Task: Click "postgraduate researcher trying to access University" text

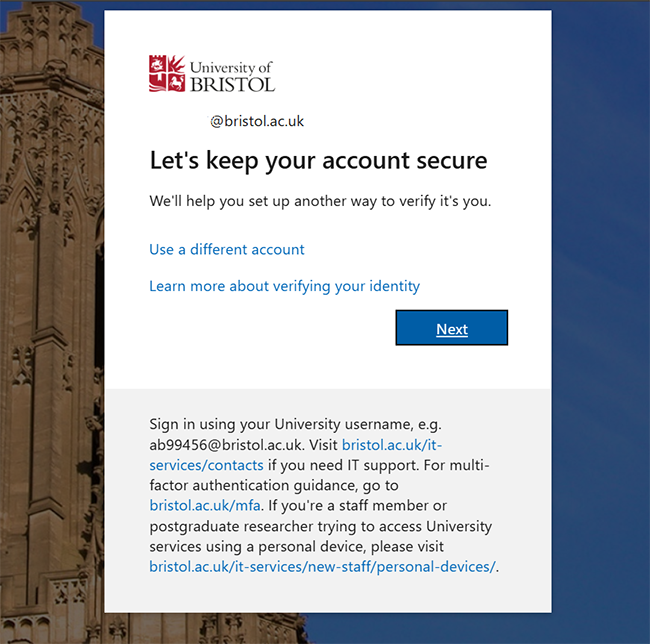Action: [320, 526]
